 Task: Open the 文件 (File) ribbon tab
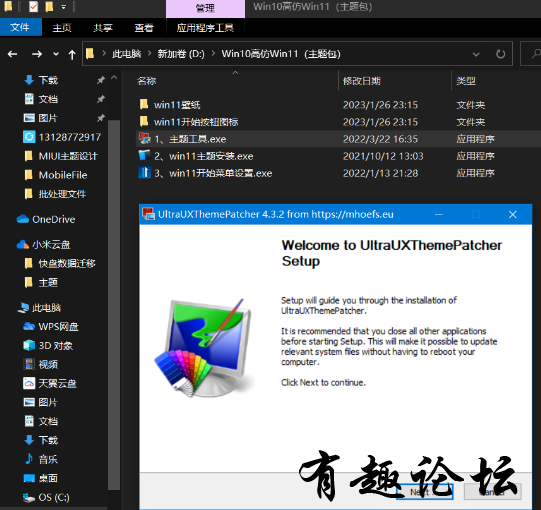click(20, 27)
